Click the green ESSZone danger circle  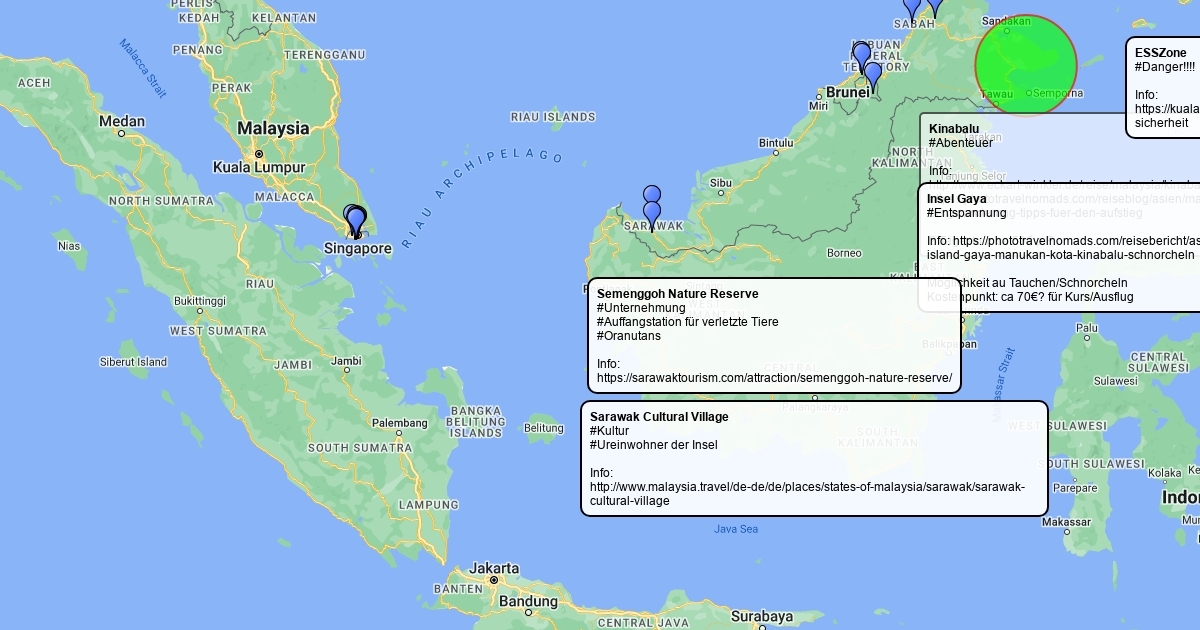point(1025,64)
